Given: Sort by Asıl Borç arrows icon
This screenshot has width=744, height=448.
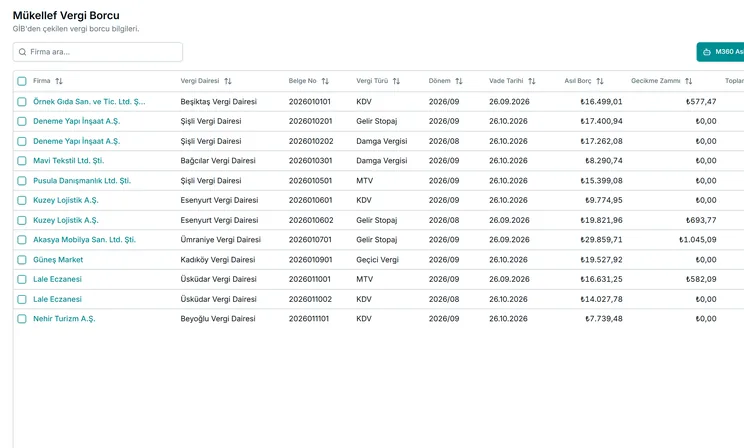Looking at the screenshot, I should 600,81.
